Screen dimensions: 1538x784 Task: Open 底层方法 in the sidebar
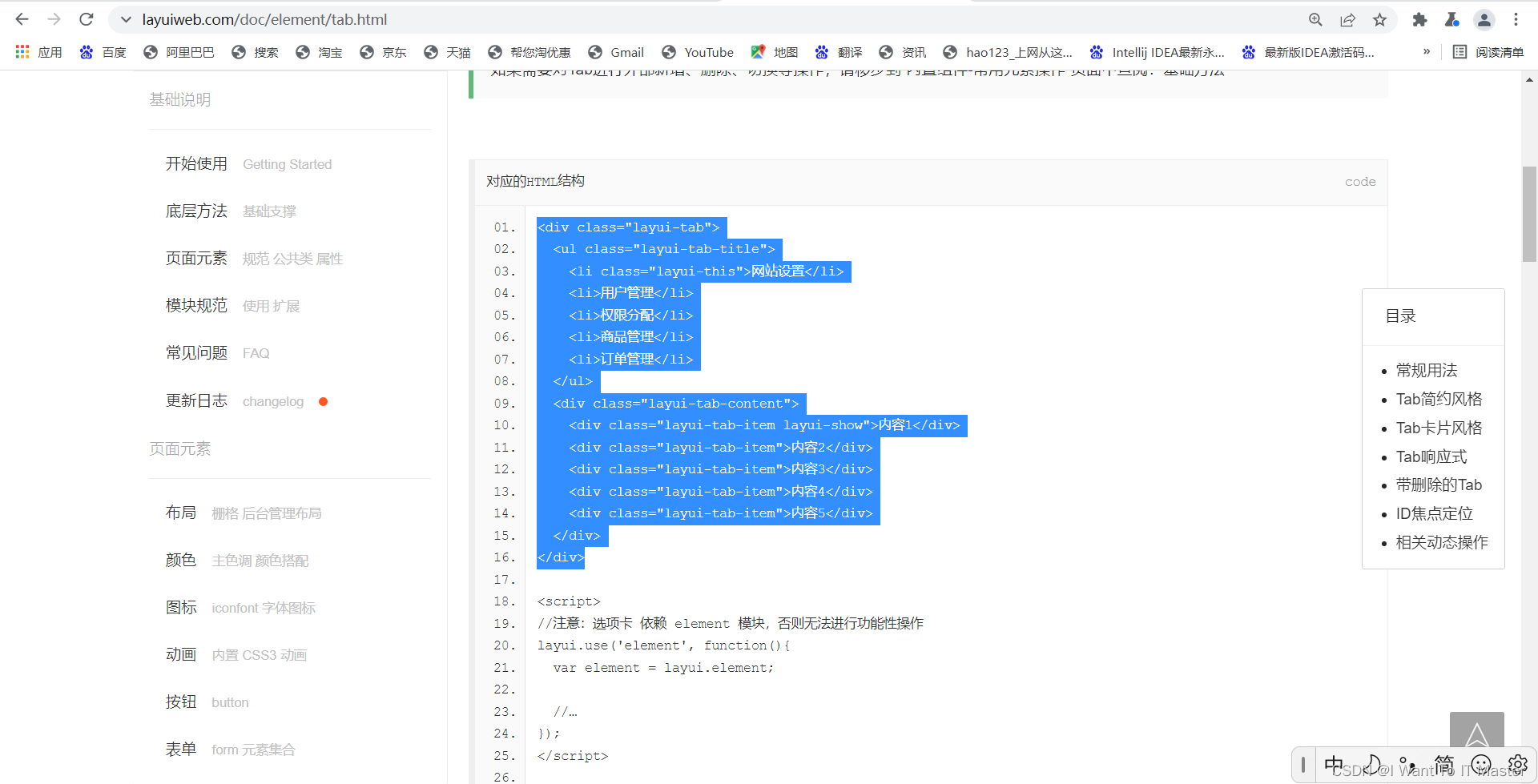[231, 211]
